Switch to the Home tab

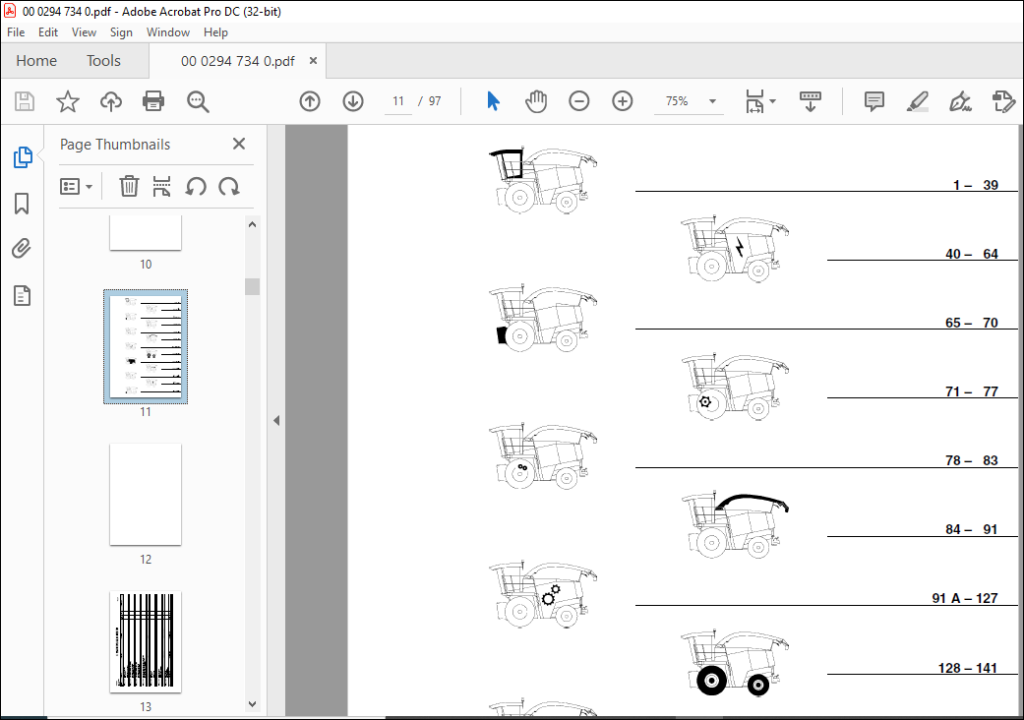[x=37, y=61]
